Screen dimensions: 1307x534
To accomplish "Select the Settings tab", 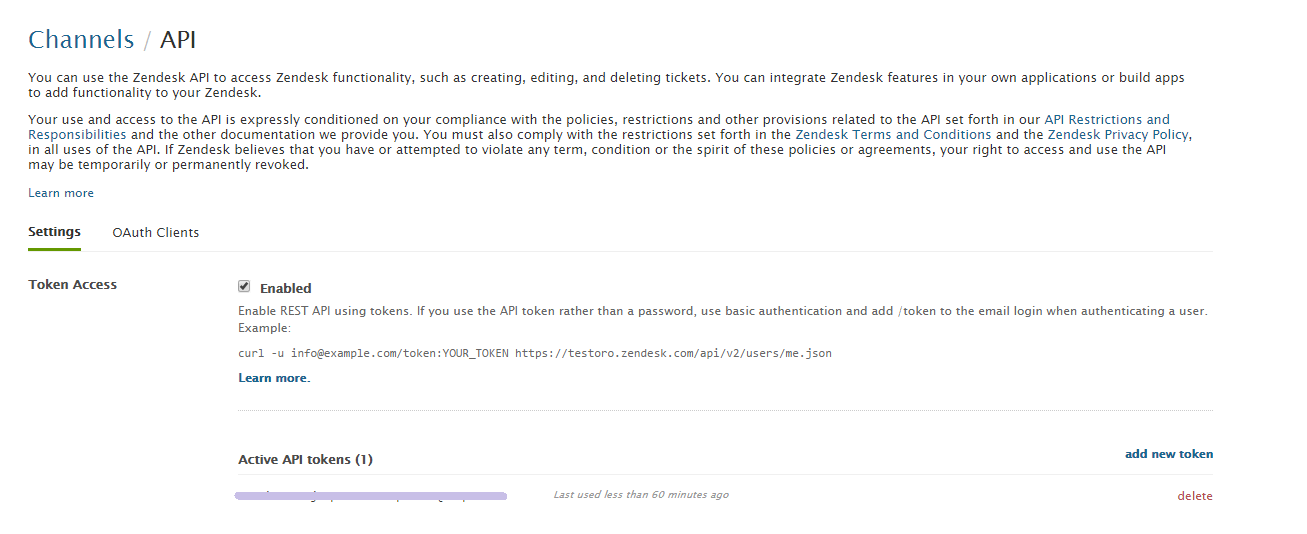I will tap(54, 232).
